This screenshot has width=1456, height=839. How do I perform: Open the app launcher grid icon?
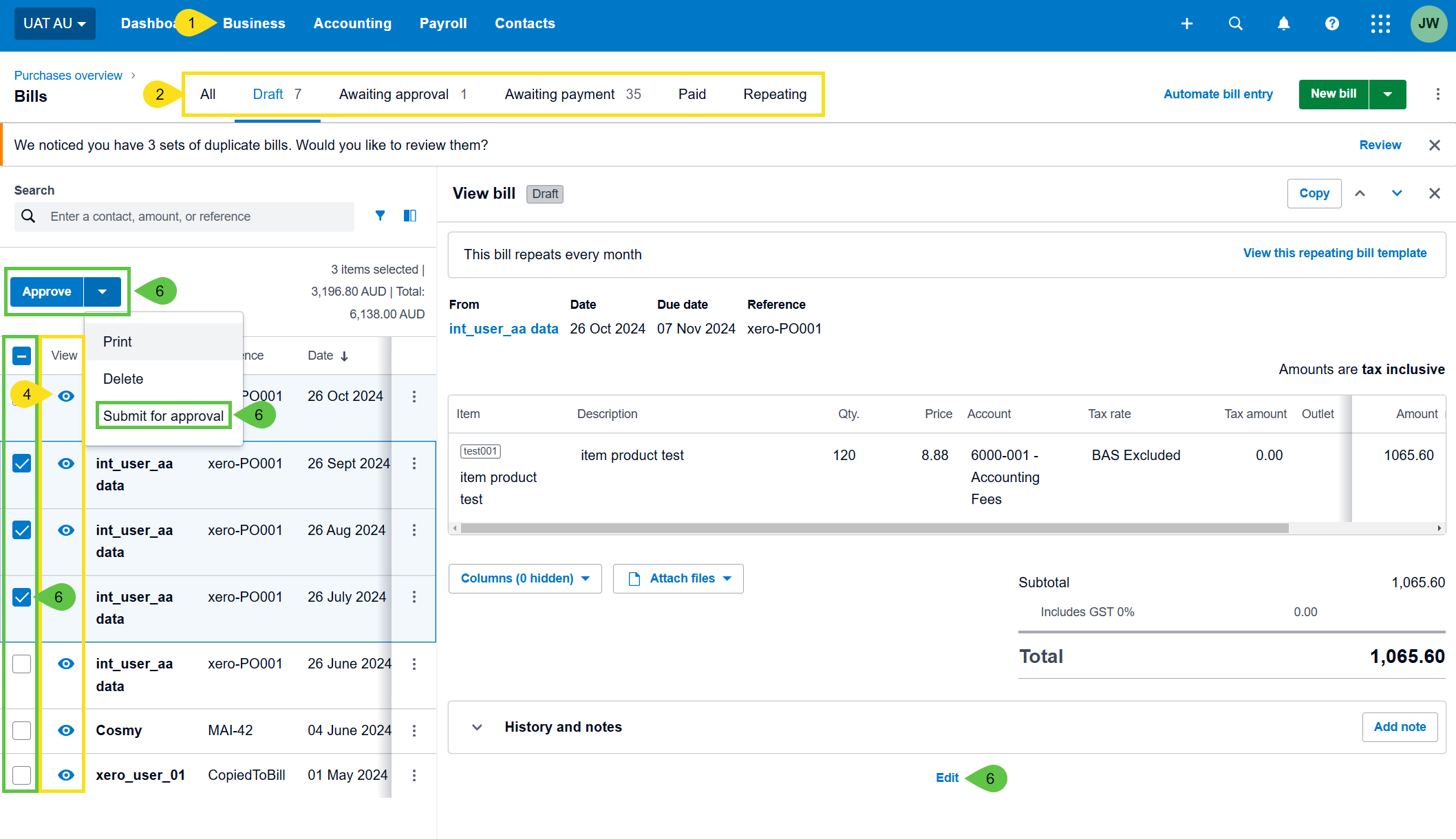pos(1380,23)
